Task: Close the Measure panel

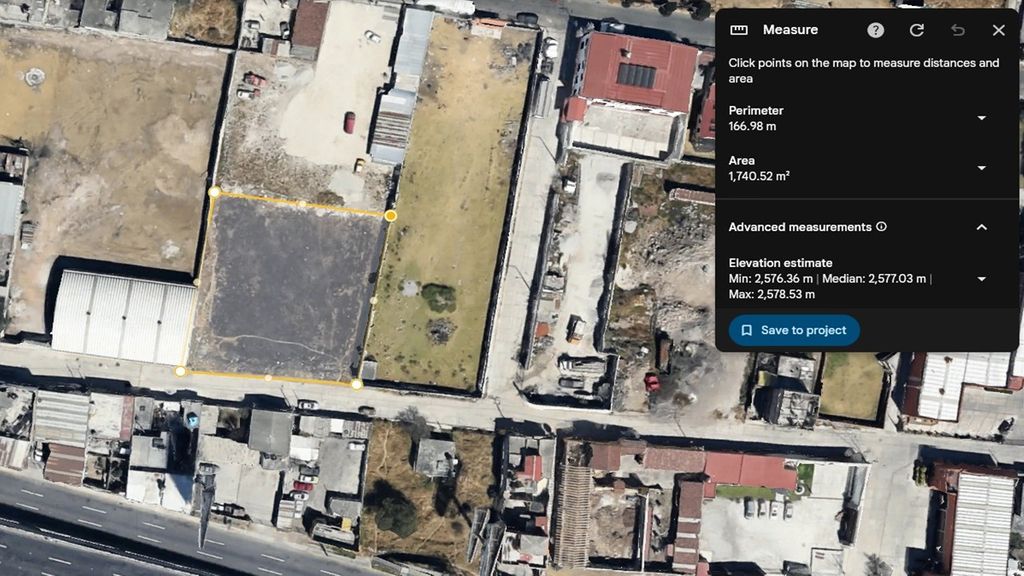Action: pos(998,30)
